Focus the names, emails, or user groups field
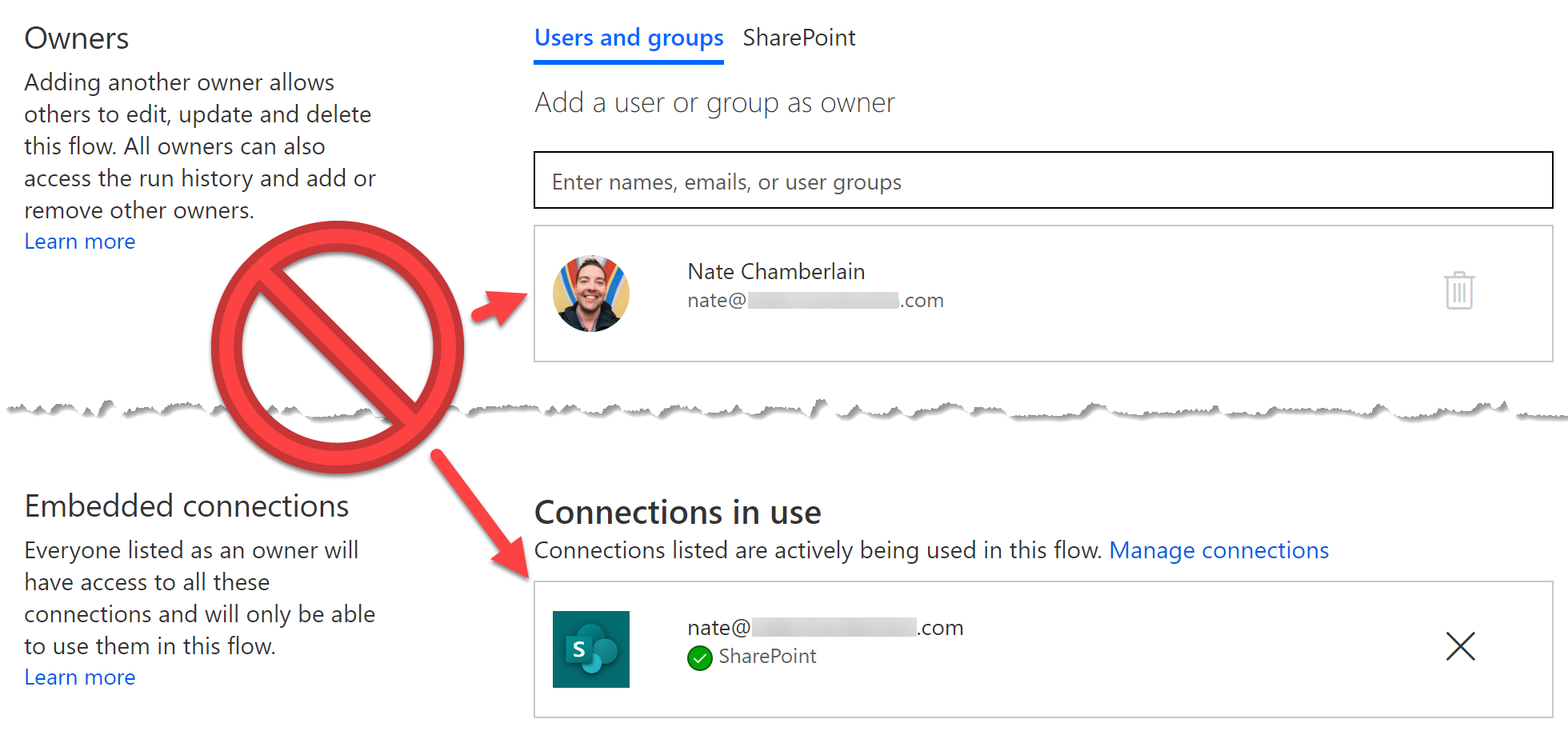This screenshot has height=735, width=1568. point(1042,181)
